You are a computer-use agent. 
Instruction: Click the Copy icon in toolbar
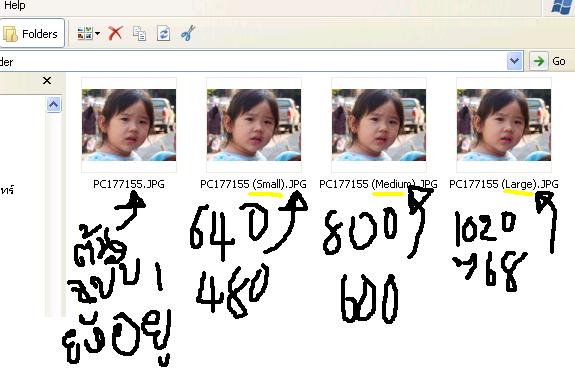point(139,33)
